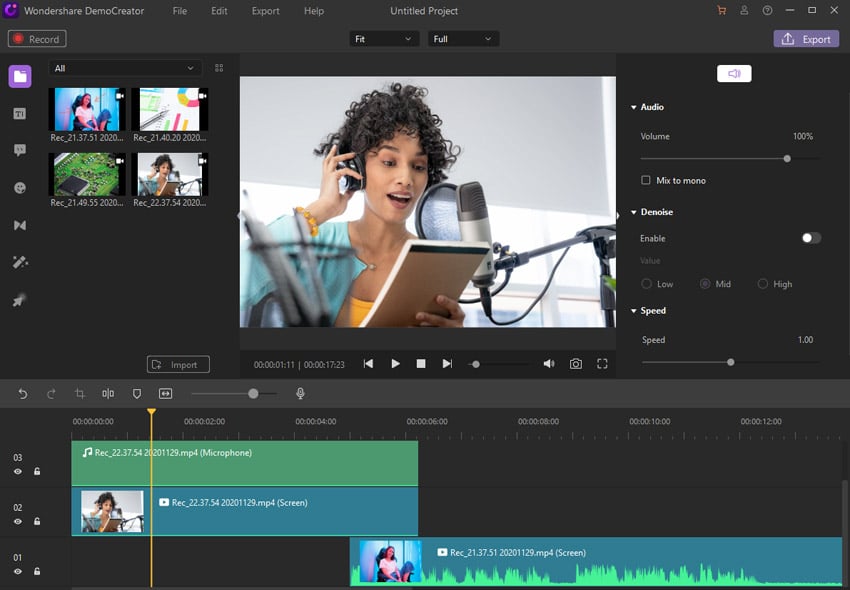This screenshot has width=850, height=590.
Task: Open the Text tool panel
Action: 19,113
